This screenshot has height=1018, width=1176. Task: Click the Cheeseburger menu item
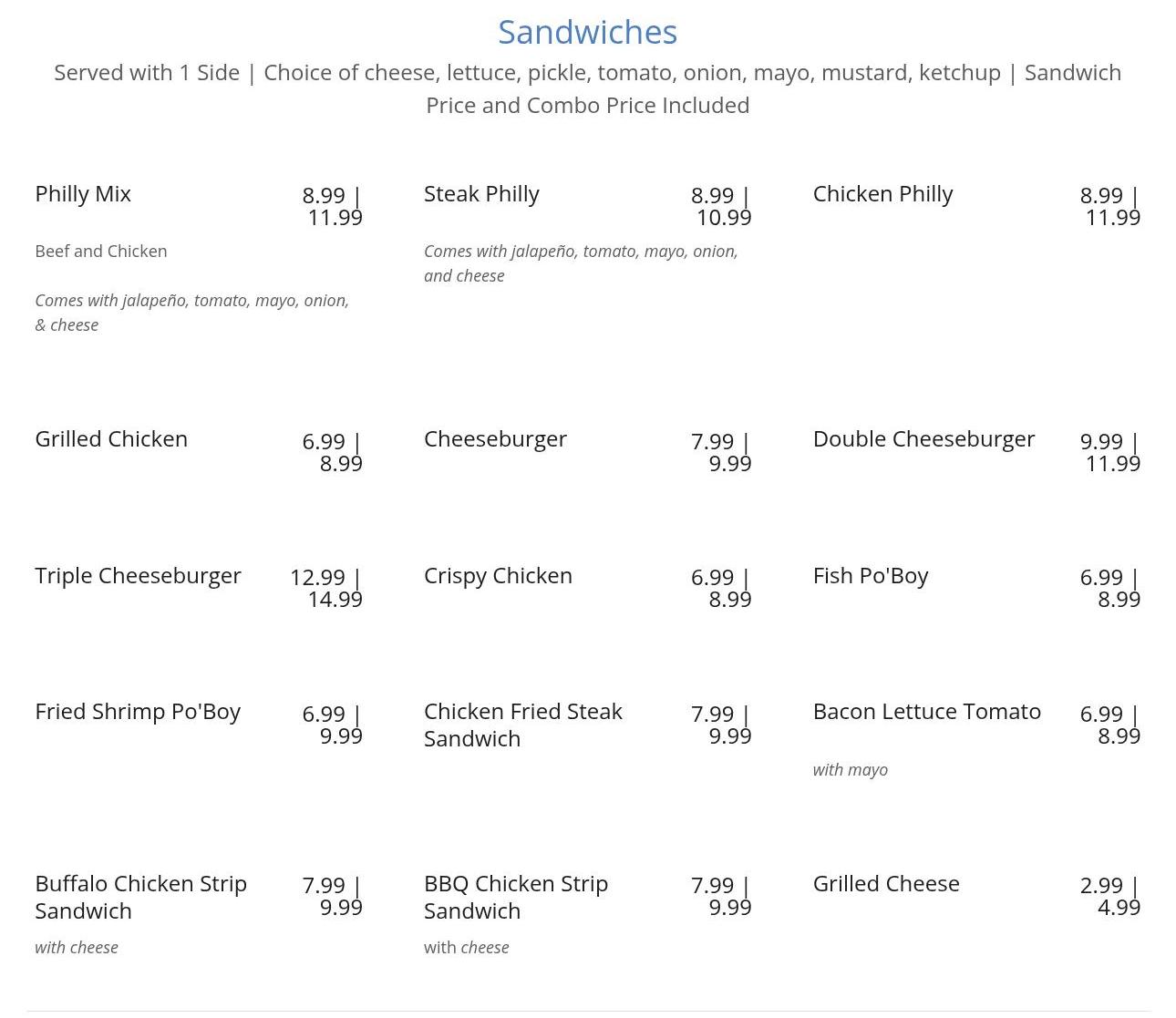coord(495,439)
